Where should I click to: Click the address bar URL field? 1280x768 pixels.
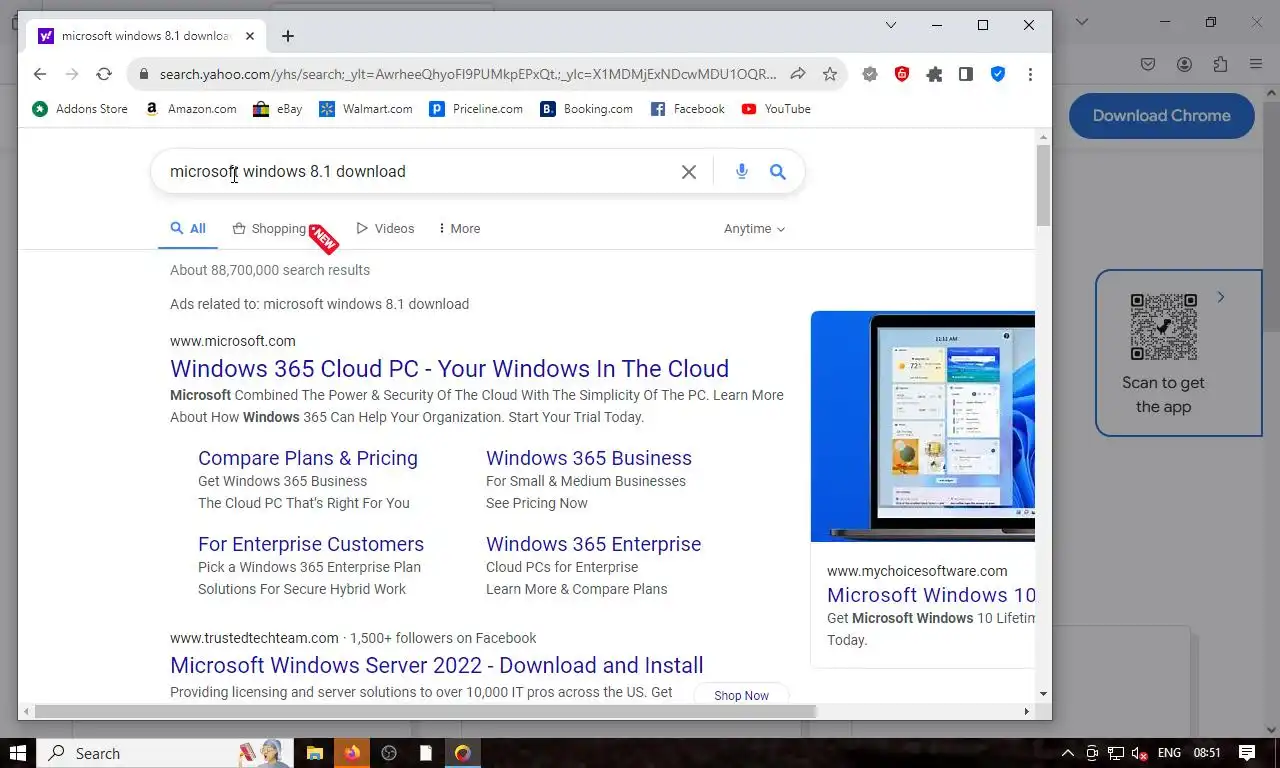coord(468,74)
